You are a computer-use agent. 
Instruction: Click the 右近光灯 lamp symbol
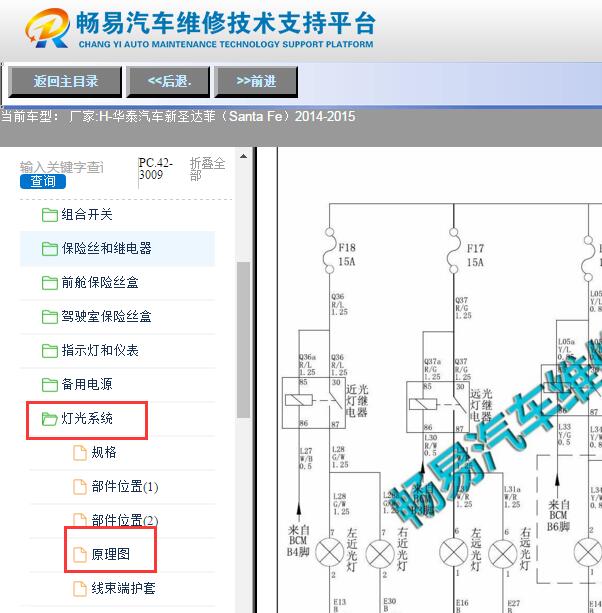pyautogui.click(x=380, y=554)
